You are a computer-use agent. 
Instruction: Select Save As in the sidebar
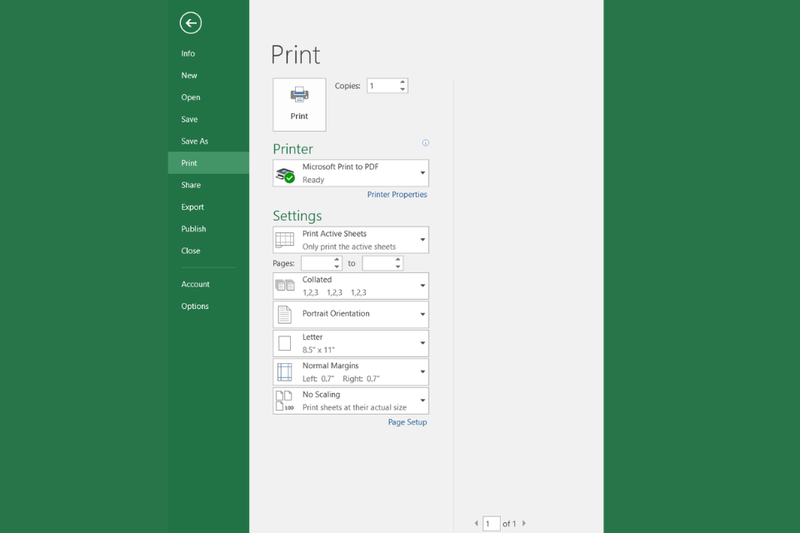(195, 141)
